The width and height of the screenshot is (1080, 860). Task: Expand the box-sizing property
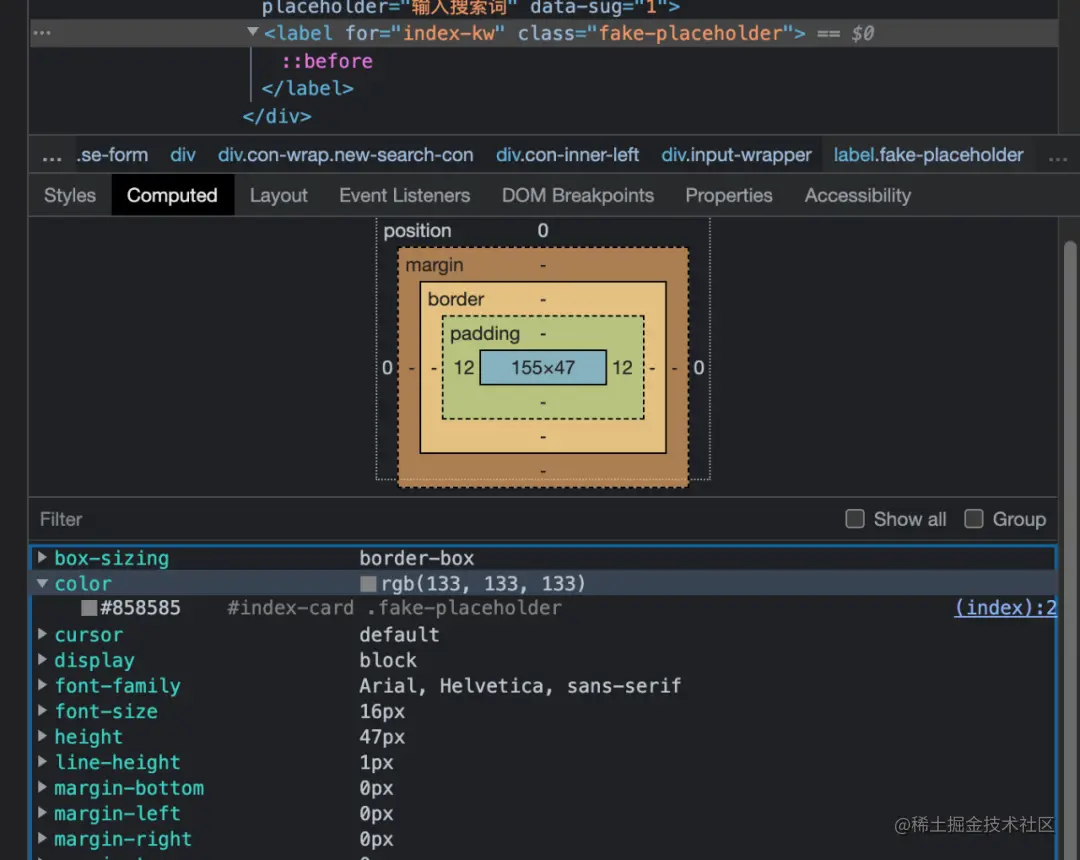pos(43,557)
